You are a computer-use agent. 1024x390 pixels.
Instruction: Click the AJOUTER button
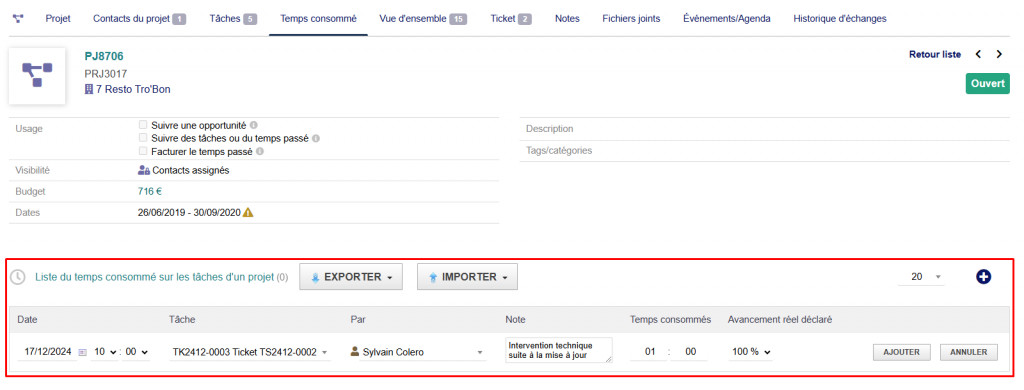tap(901, 352)
